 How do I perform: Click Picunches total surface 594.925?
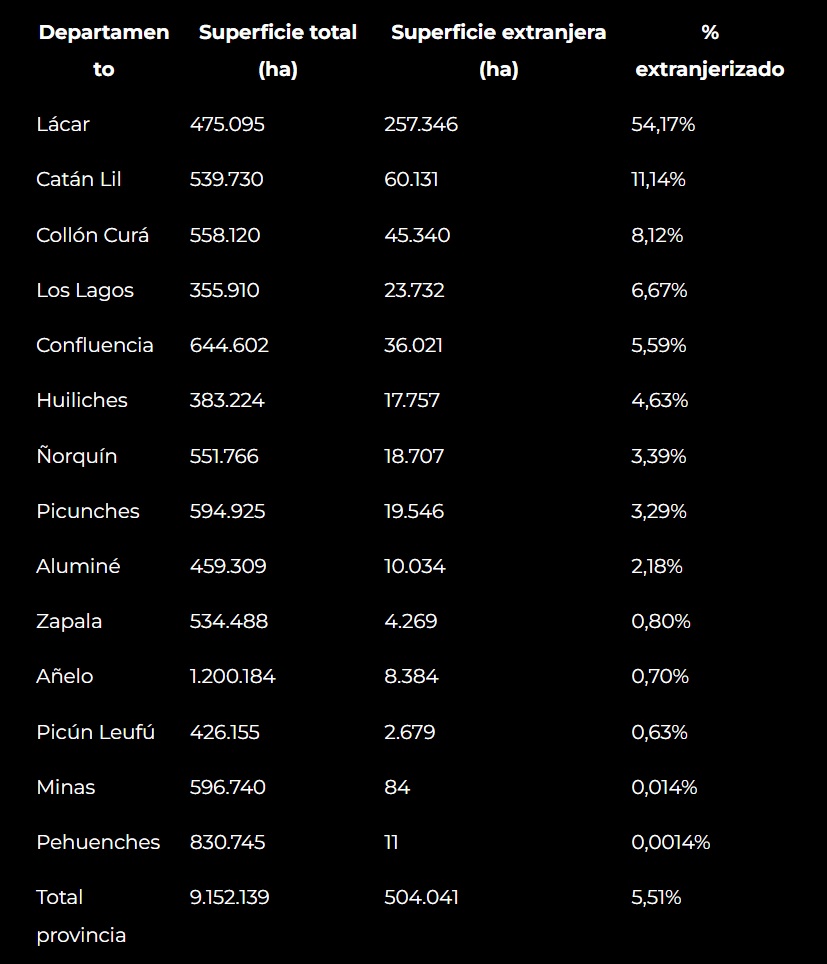pos(228,512)
